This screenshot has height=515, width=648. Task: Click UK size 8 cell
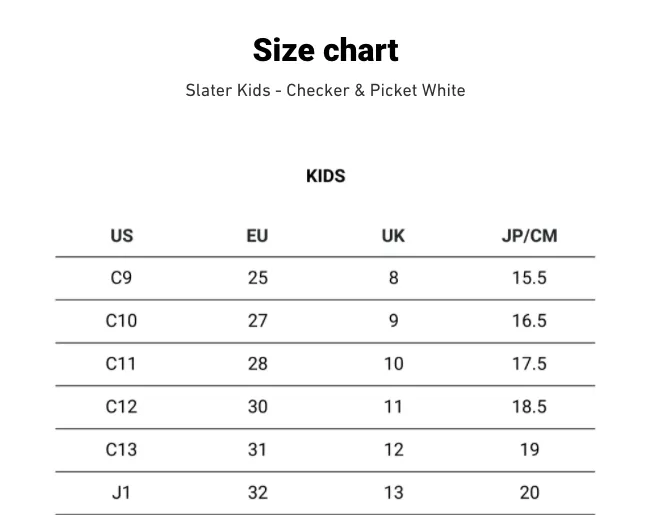(393, 278)
